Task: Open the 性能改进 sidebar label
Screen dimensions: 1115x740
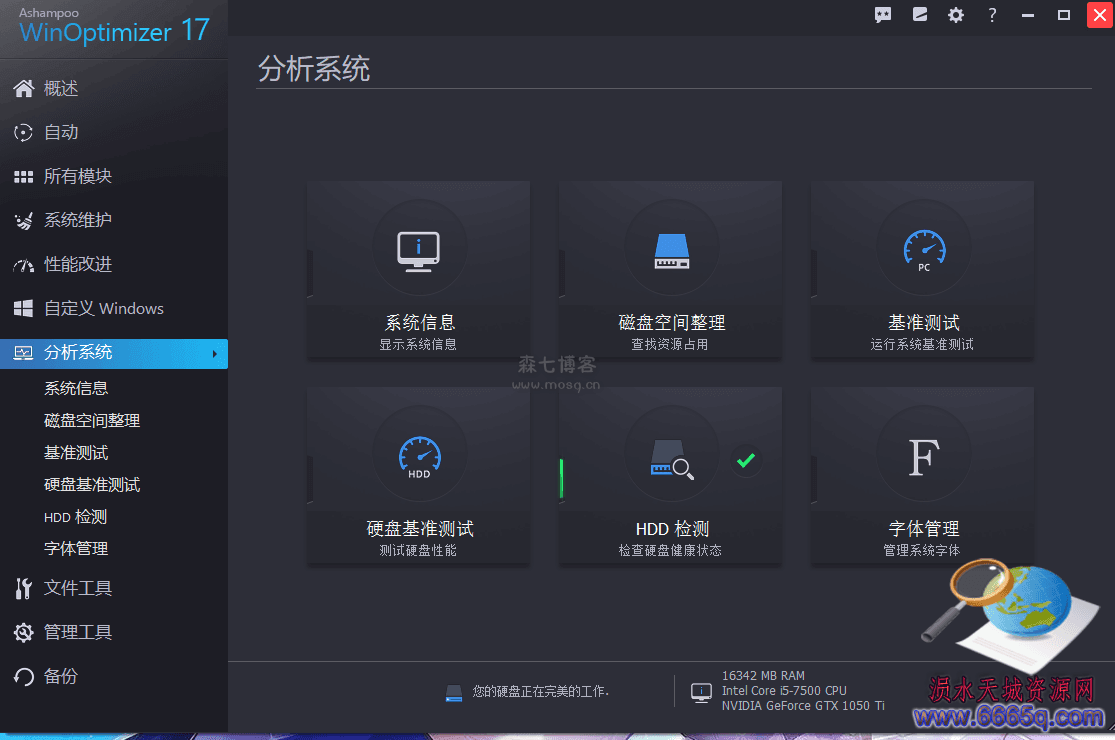Action: coord(78,264)
